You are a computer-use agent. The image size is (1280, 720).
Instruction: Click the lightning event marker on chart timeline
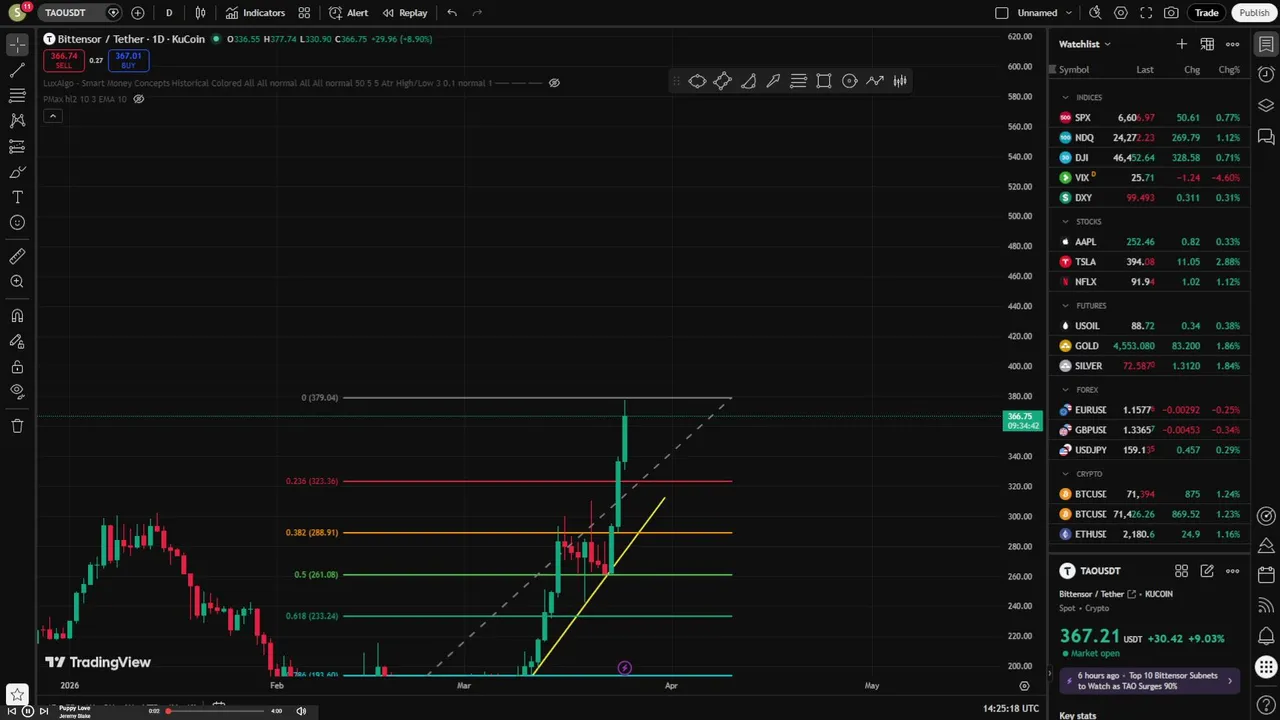tap(624, 668)
